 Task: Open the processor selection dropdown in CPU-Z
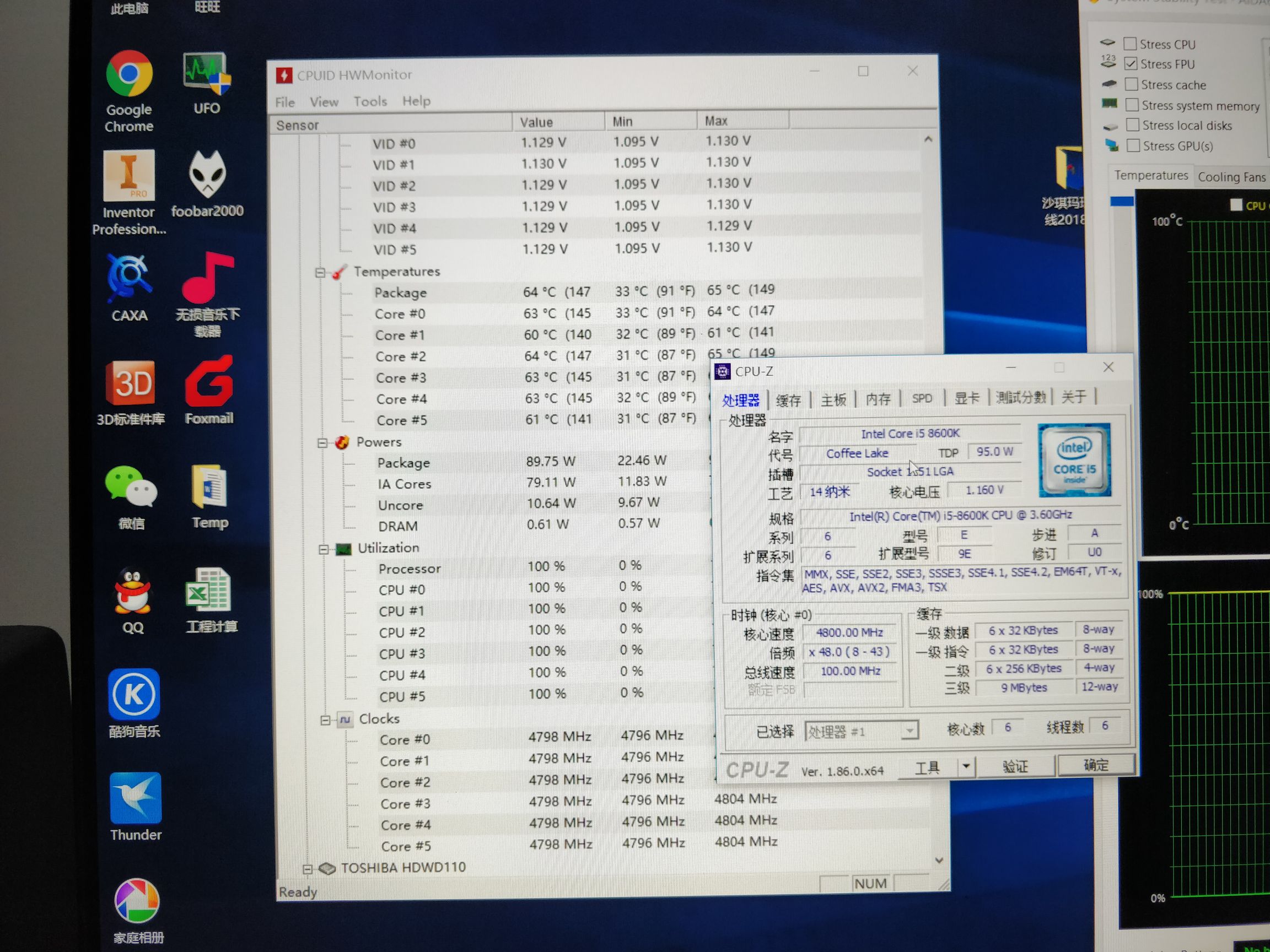tap(910, 731)
